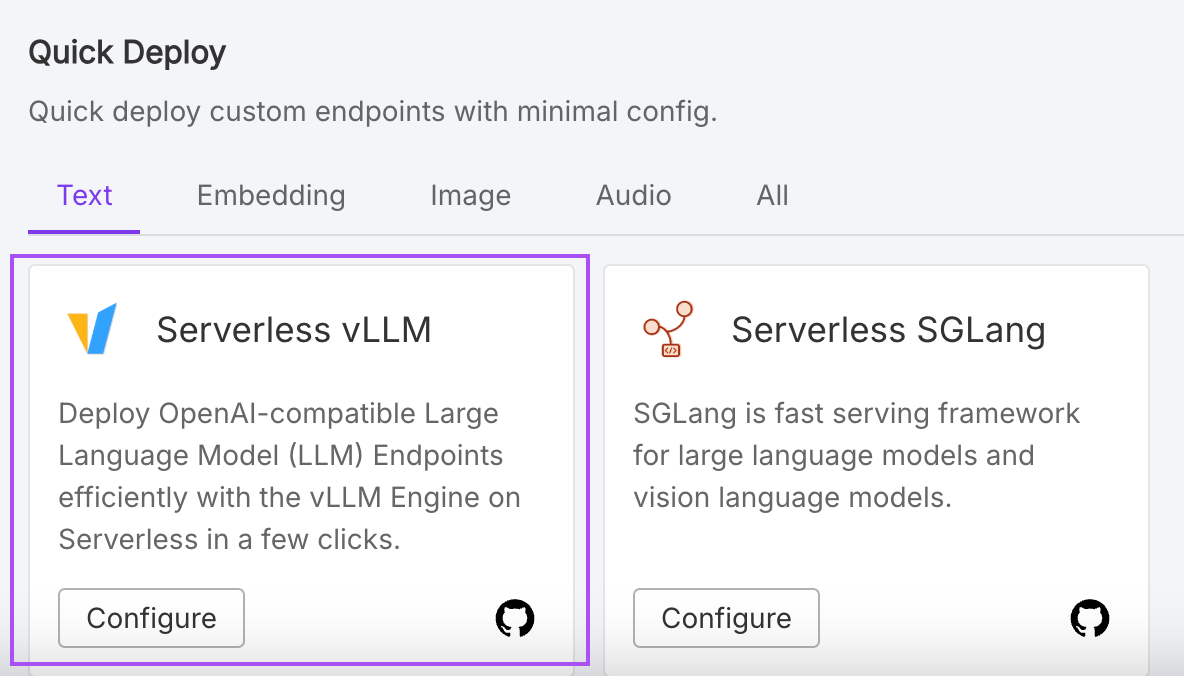Switch to the Text tab
Viewport: 1184px width, 676px height.
click(85, 196)
